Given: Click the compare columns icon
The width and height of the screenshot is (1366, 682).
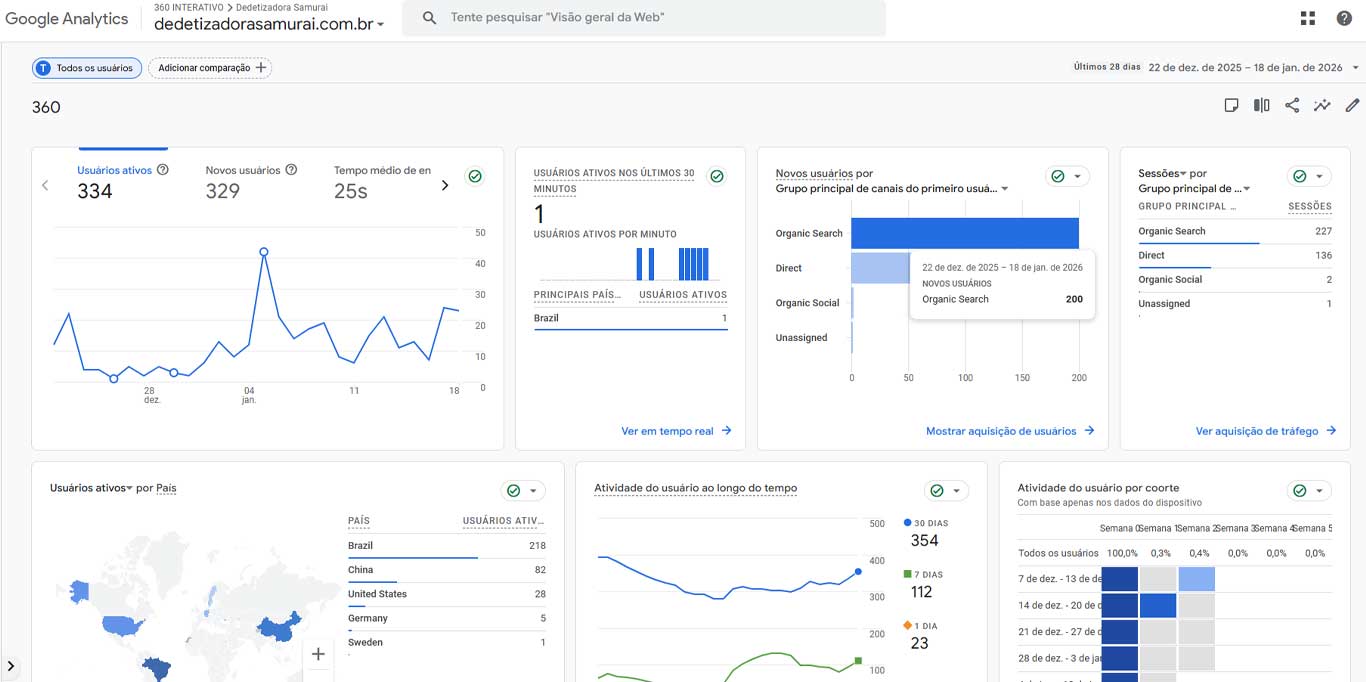Looking at the screenshot, I should pos(1262,105).
